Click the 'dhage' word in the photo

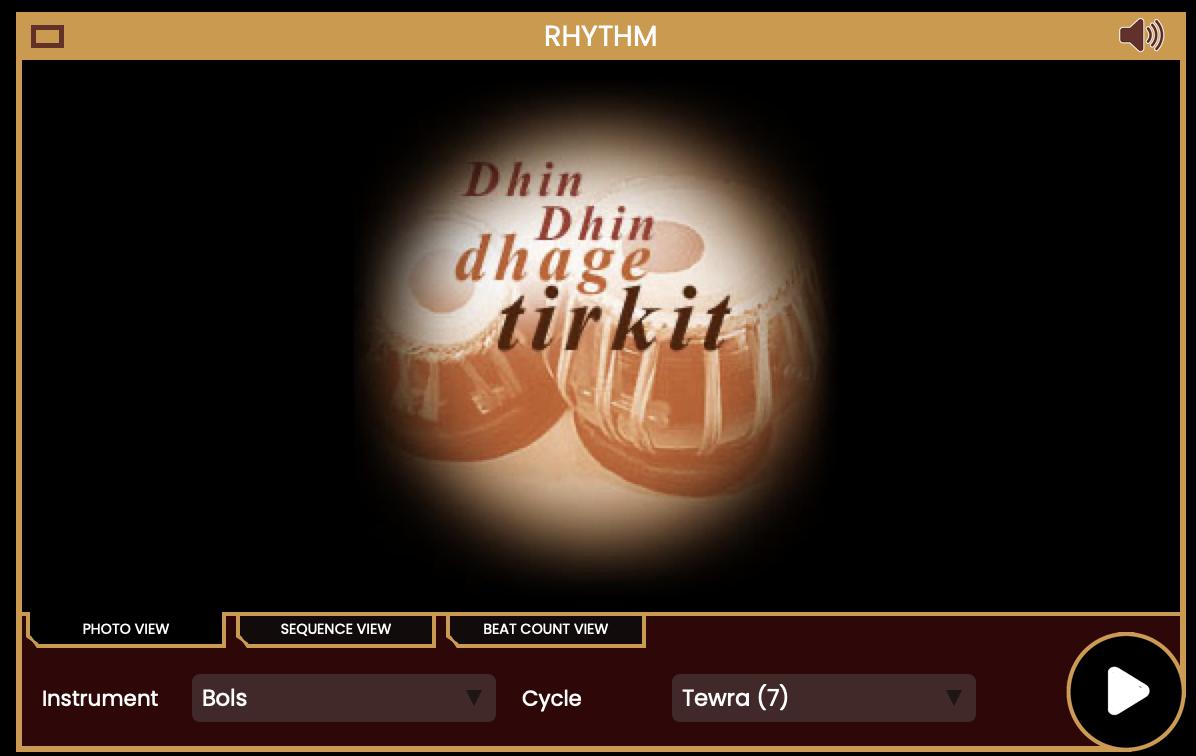(554, 263)
